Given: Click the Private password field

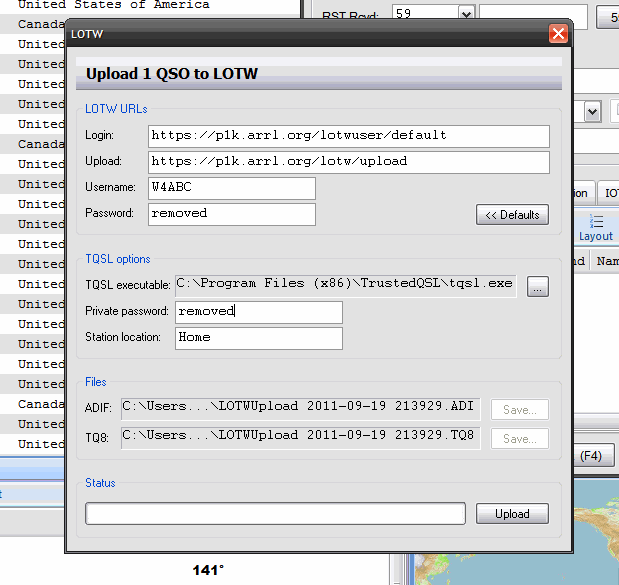Looking at the screenshot, I should [259, 312].
